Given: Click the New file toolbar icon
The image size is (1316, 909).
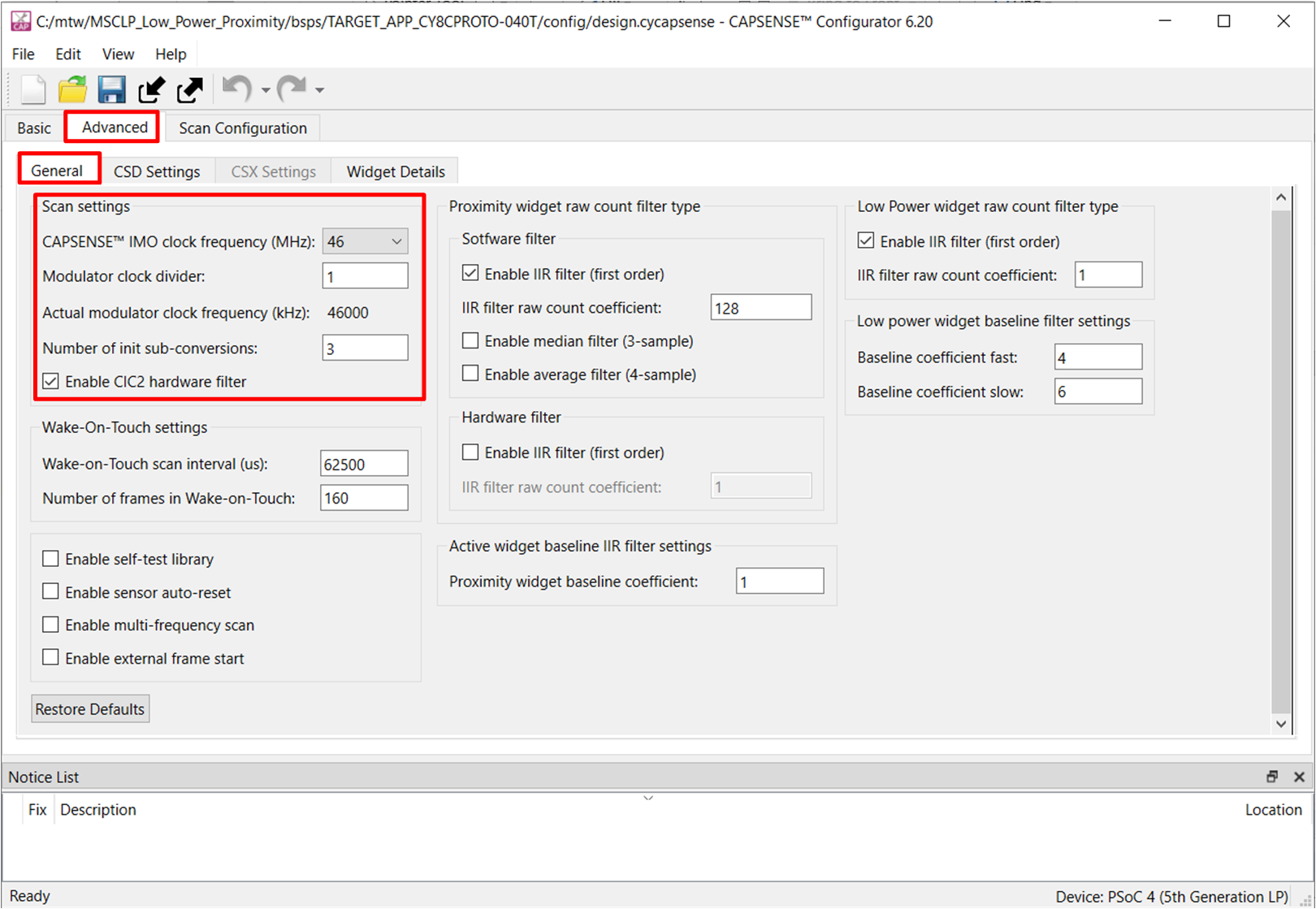Looking at the screenshot, I should coord(32,89).
